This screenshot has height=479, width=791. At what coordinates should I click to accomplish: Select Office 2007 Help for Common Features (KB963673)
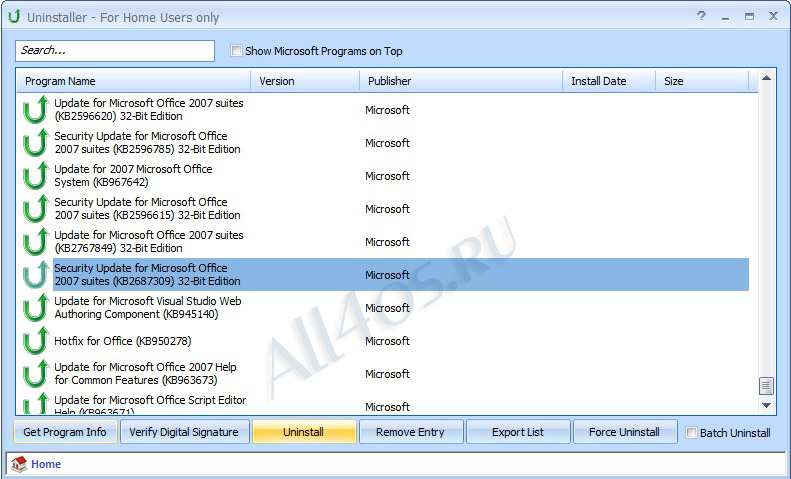(x=145, y=374)
